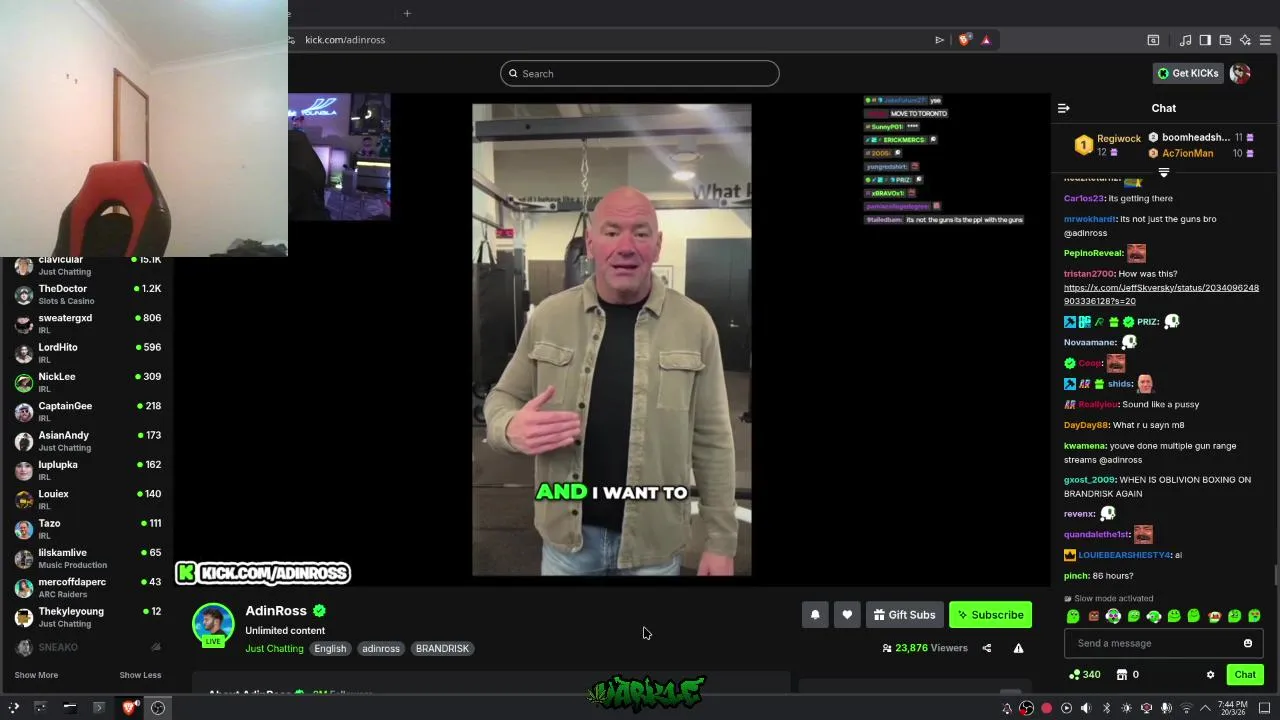Click AdinRoss channel avatar
The image size is (1280, 720).
(x=213, y=624)
